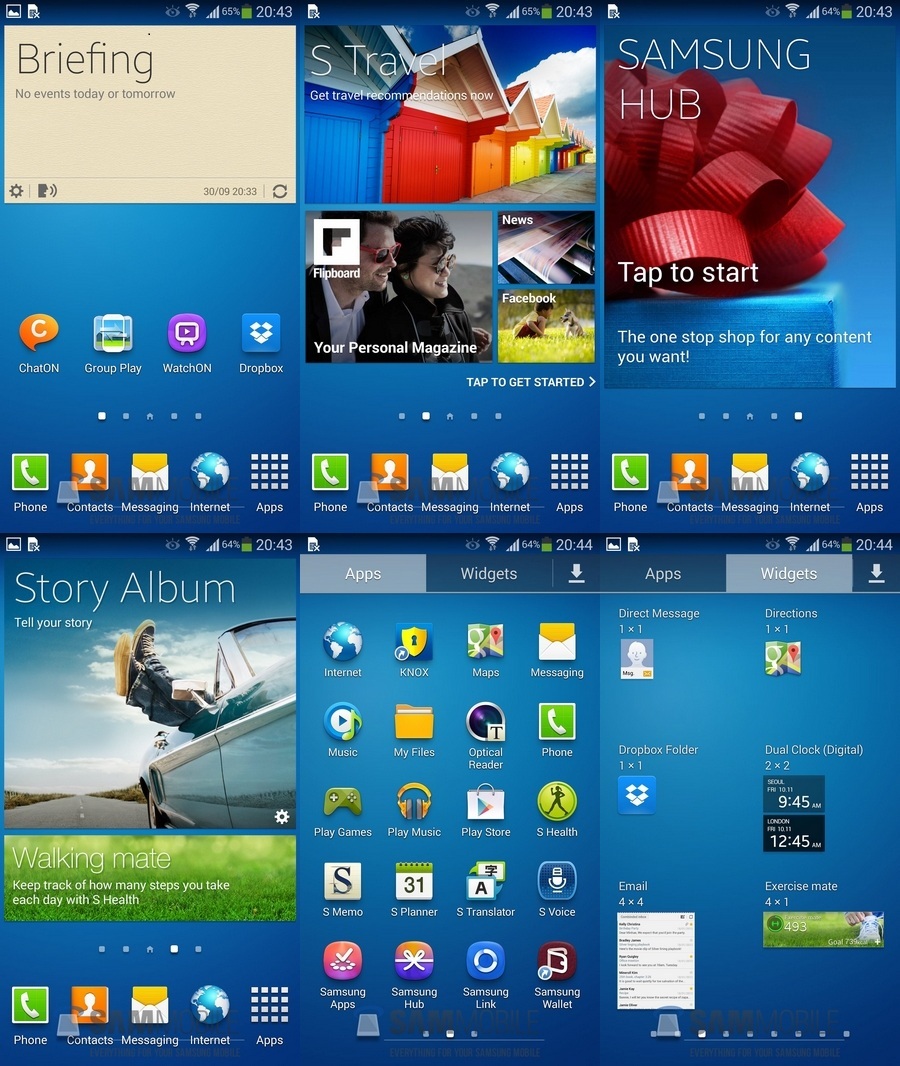Launch Samsung Link
900x1066 pixels.
point(485,961)
